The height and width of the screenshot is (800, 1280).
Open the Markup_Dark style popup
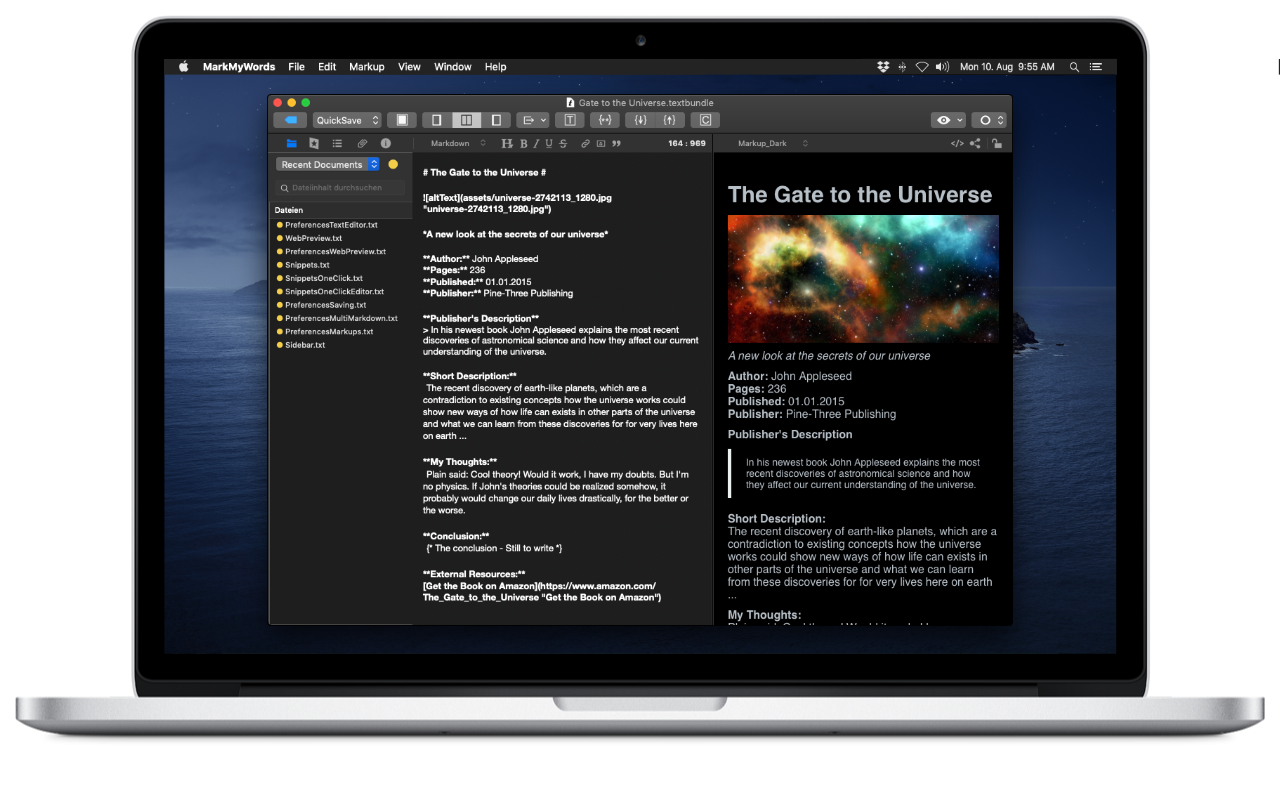[x=772, y=144]
